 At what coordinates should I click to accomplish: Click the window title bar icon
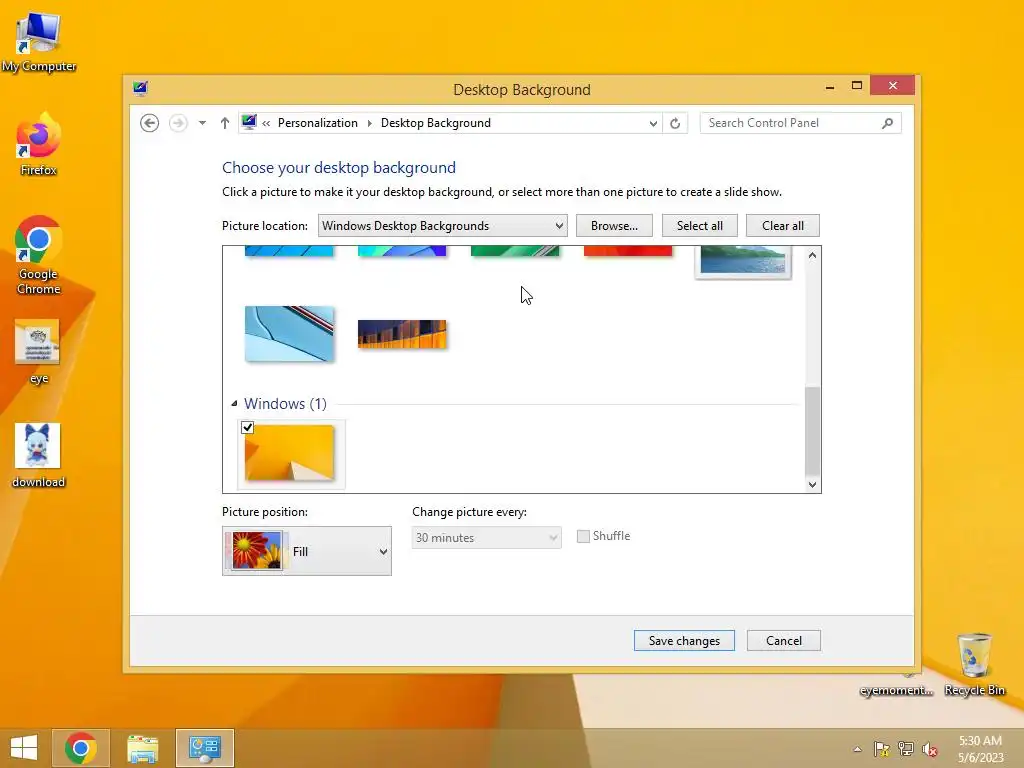pyautogui.click(x=140, y=88)
